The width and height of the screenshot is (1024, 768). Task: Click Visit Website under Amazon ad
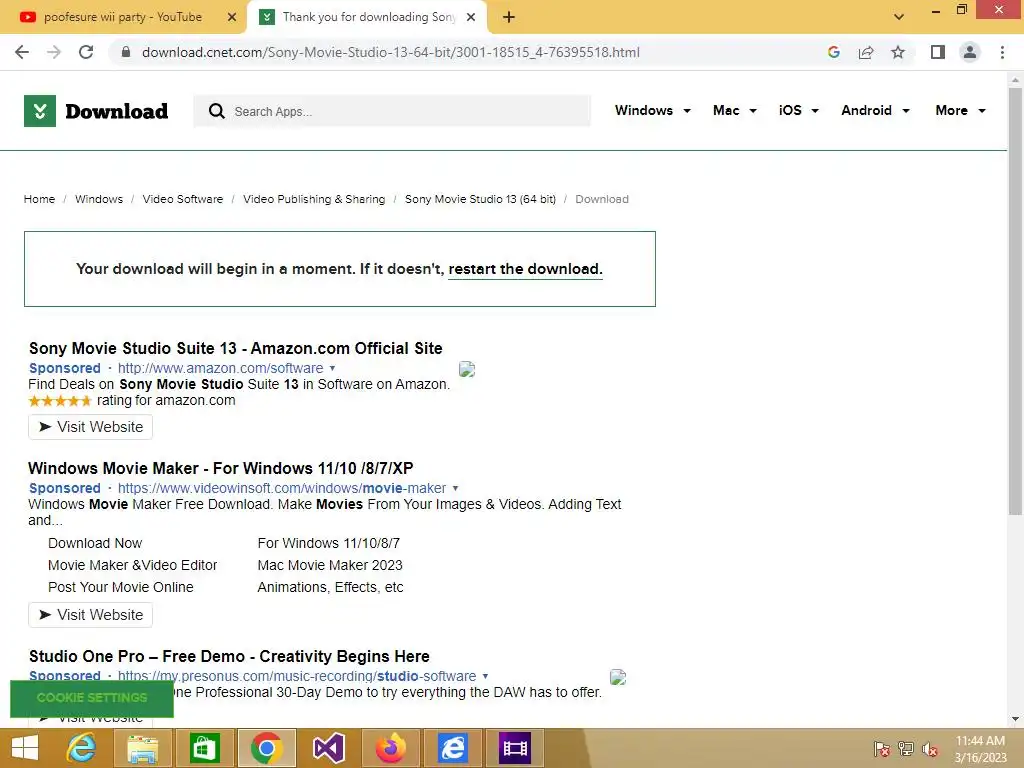point(91,427)
